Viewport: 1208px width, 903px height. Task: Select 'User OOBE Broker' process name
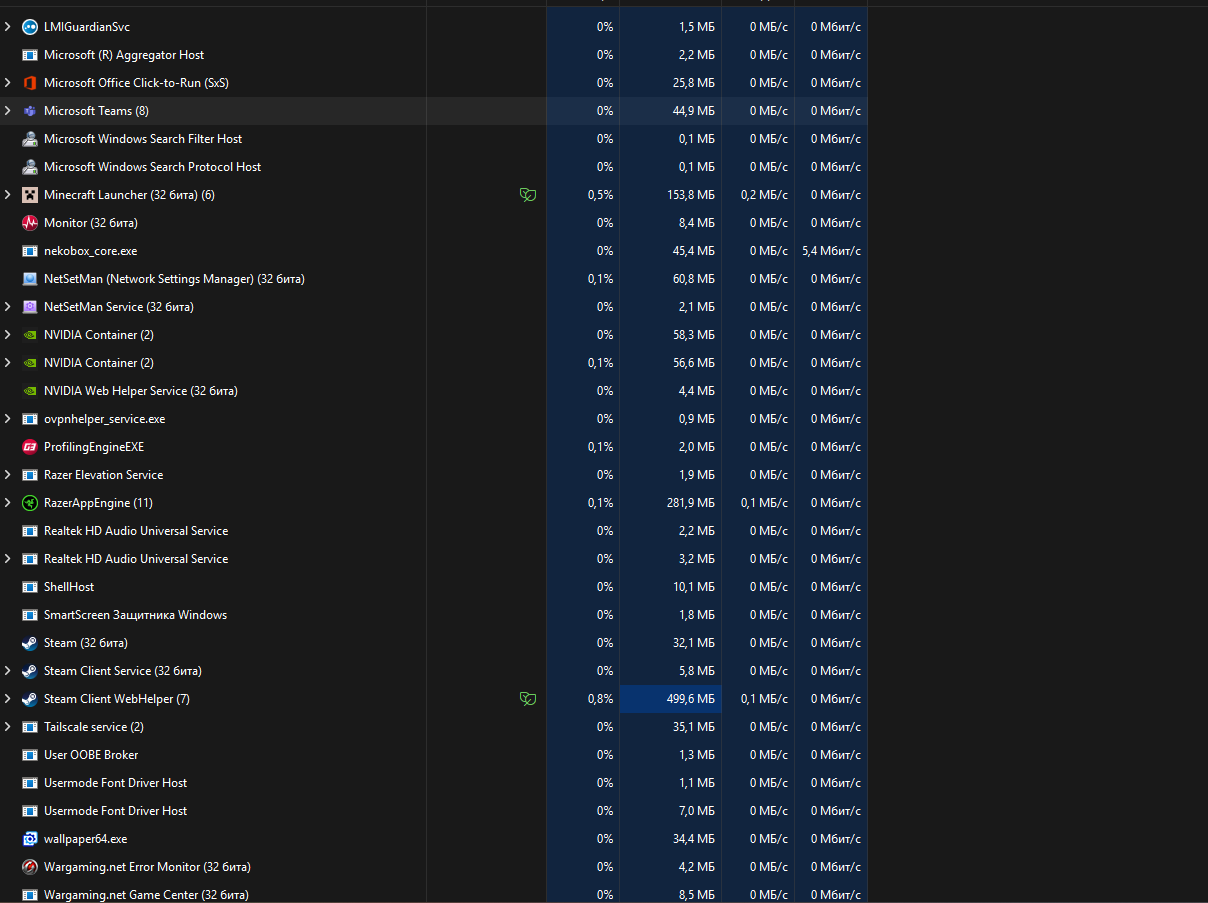tap(91, 755)
